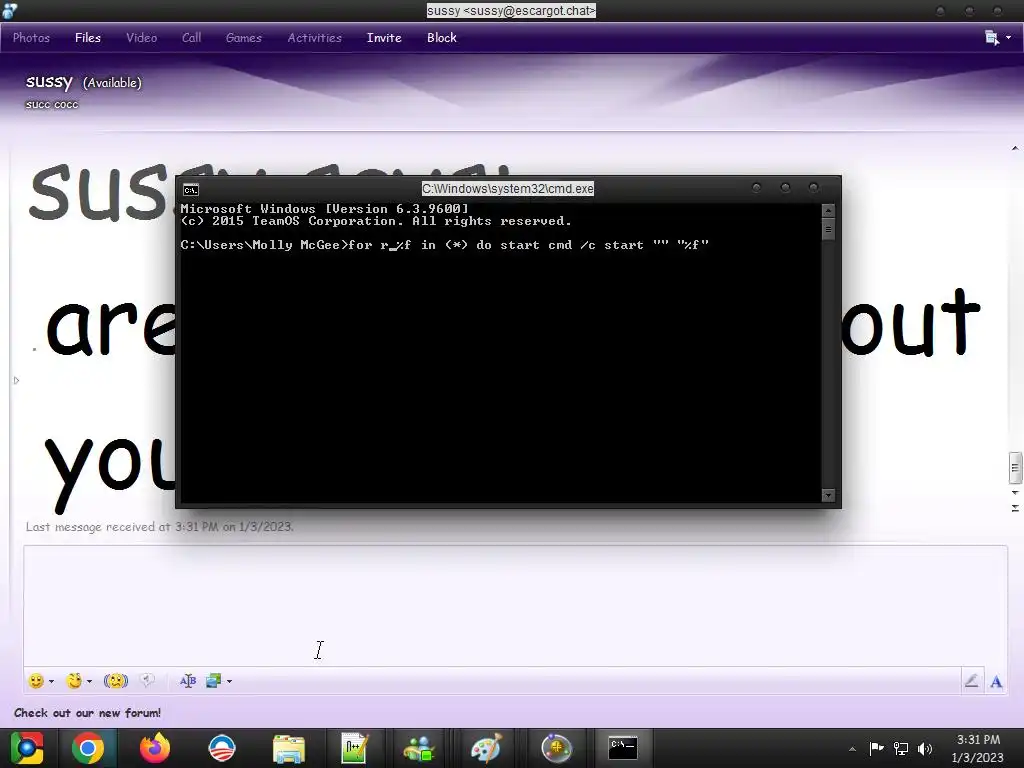Click the cmd scrollbar up arrow
This screenshot has width=1024, height=768.
[828, 210]
